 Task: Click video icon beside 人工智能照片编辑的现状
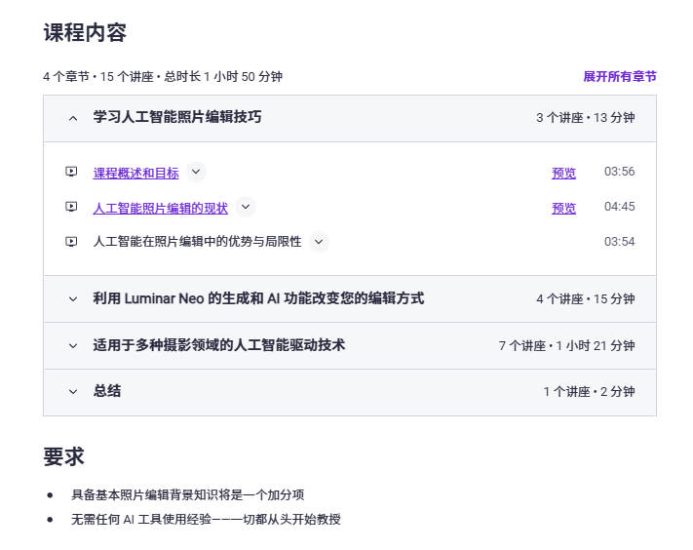(71, 207)
